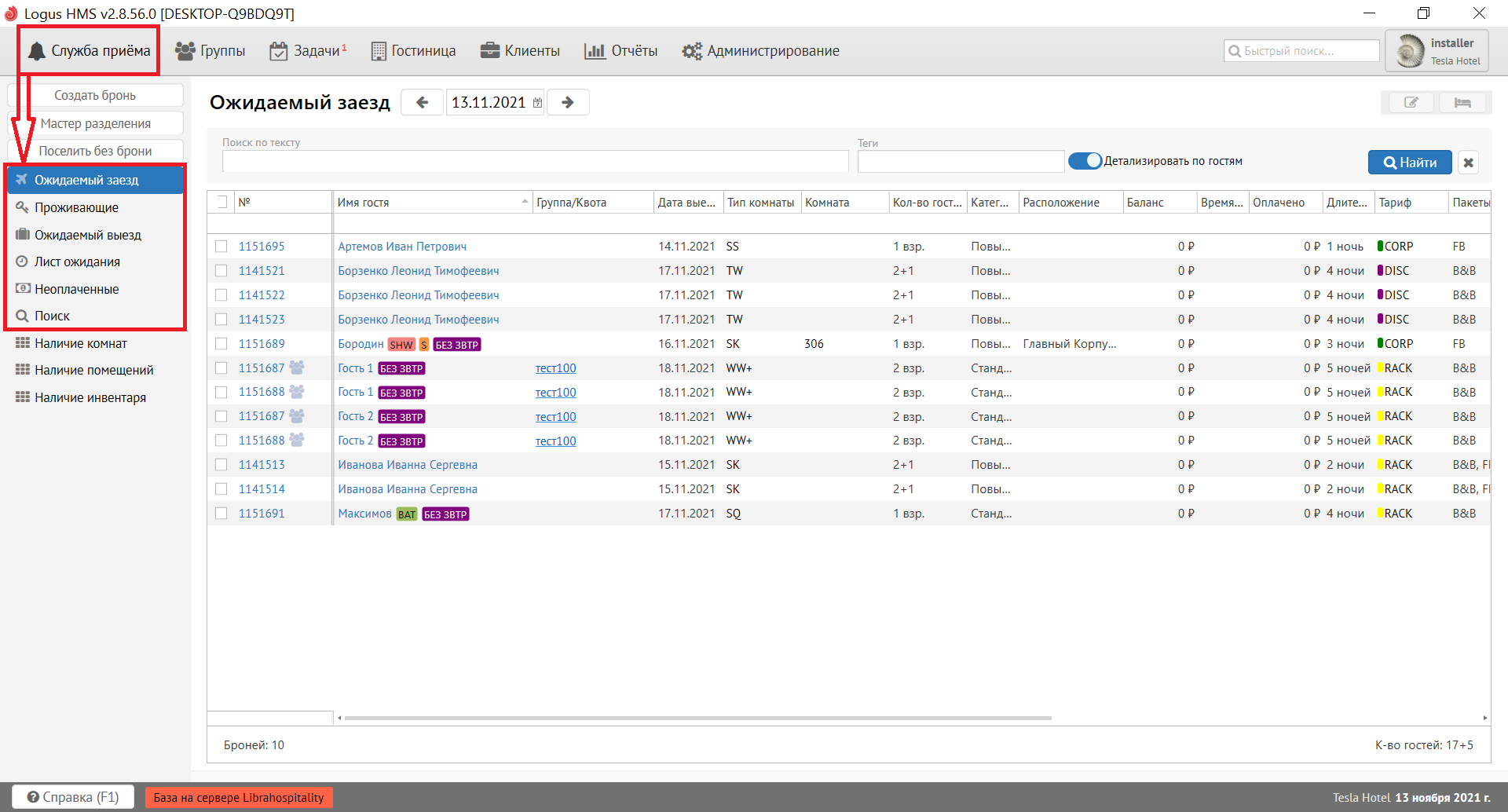This screenshot has height=812, width=1508.
Task: Click the previous date arrow button
Action: coord(423,103)
